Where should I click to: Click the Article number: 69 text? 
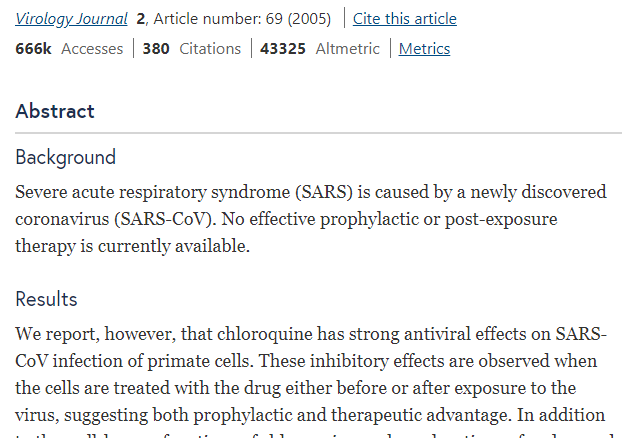point(218,19)
